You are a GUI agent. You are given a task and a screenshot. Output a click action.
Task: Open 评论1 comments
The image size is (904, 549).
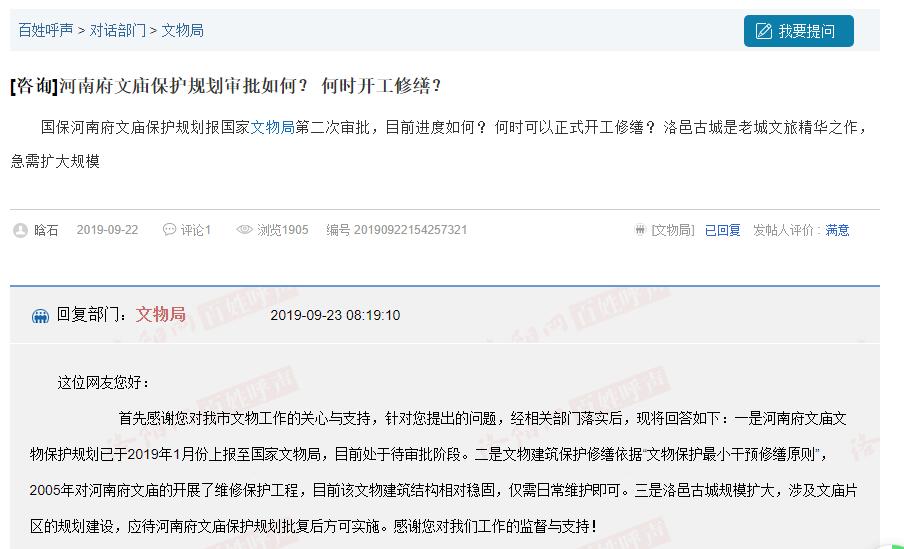click(195, 230)
